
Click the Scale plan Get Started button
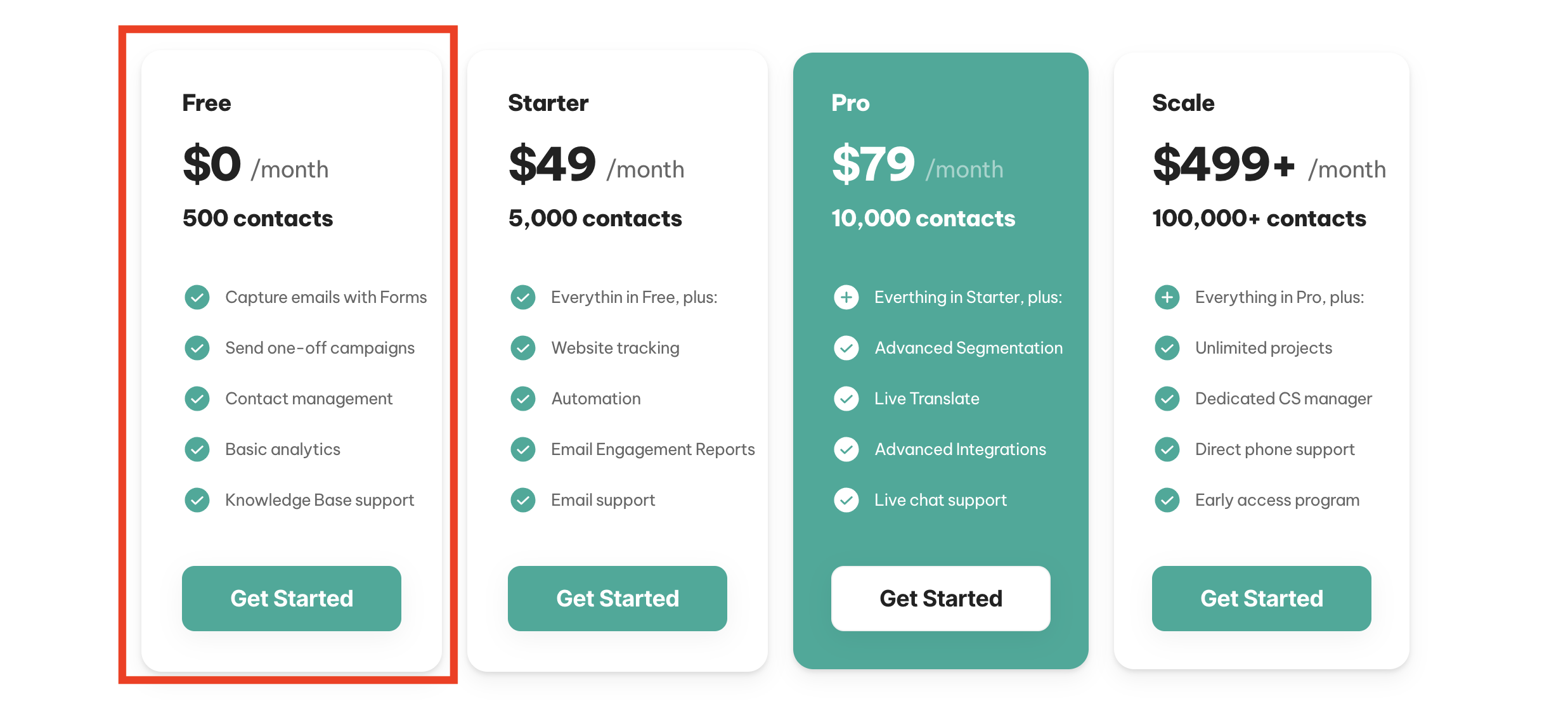pos(1261,598)
